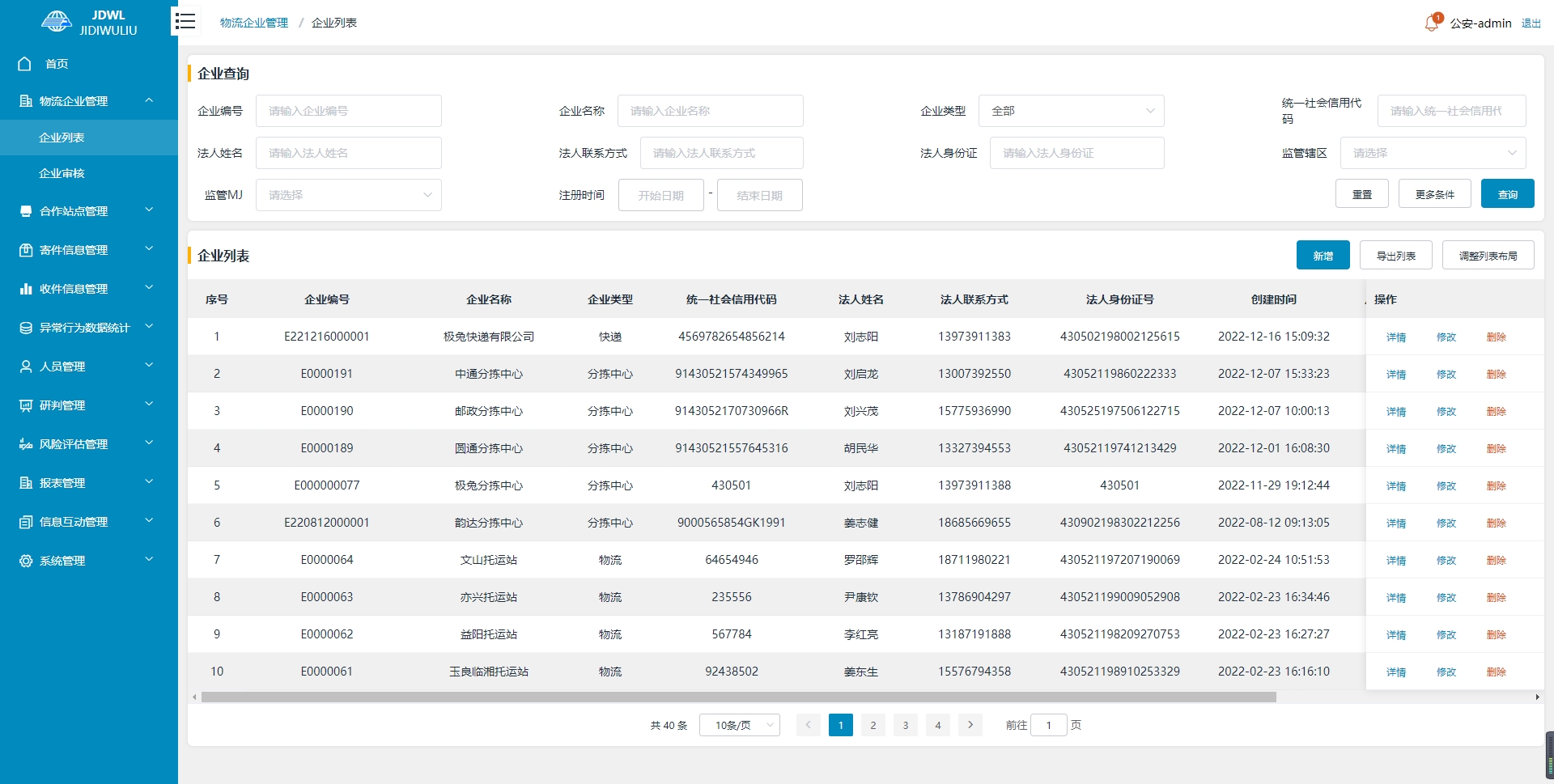The width and height of the screenshot is (1554, 784).
Task: Click 修改 for 中通分拣中心
Action: (1446, 375)
